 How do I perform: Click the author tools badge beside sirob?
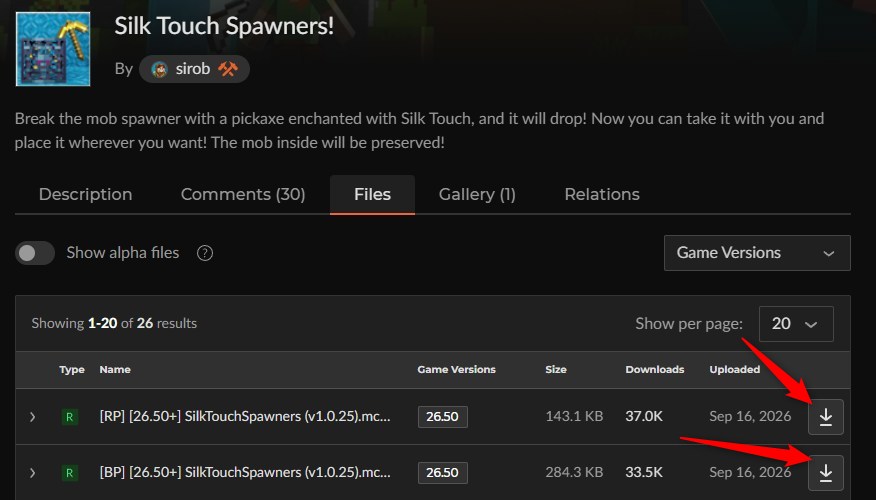coord(228,69)
